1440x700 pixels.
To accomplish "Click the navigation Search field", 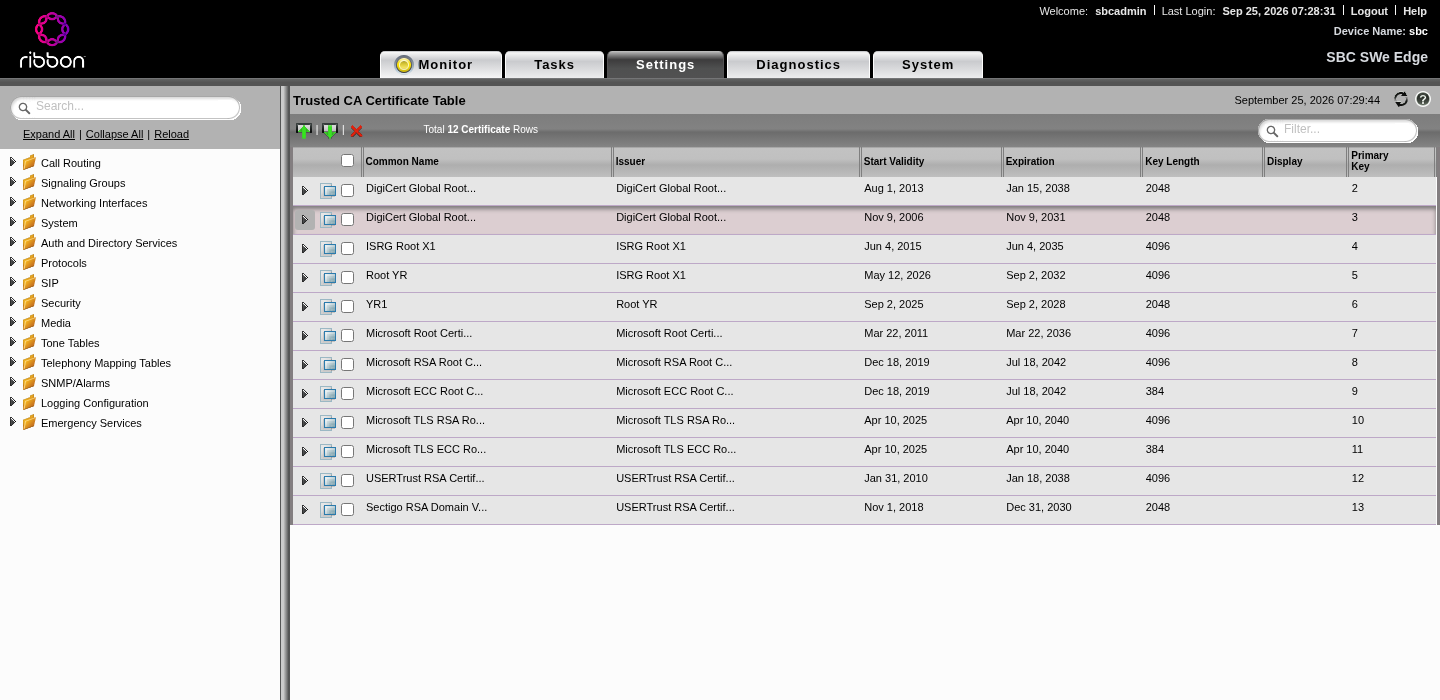I will click(126, 107).
